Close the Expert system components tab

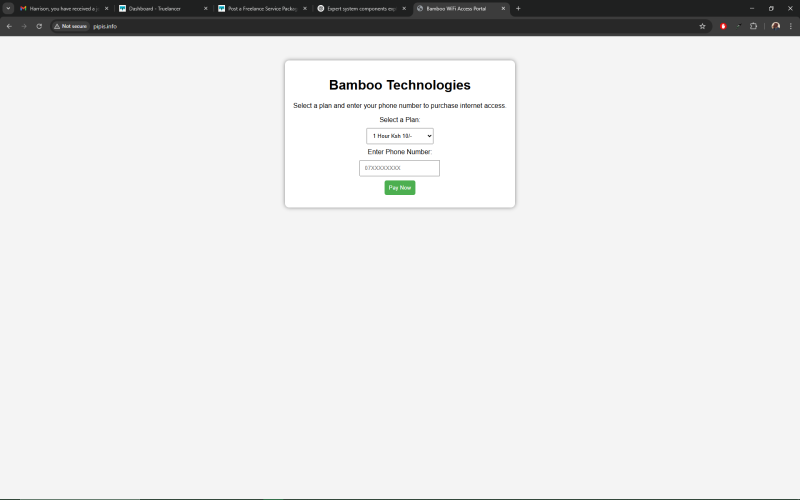[x=404, y=9]
